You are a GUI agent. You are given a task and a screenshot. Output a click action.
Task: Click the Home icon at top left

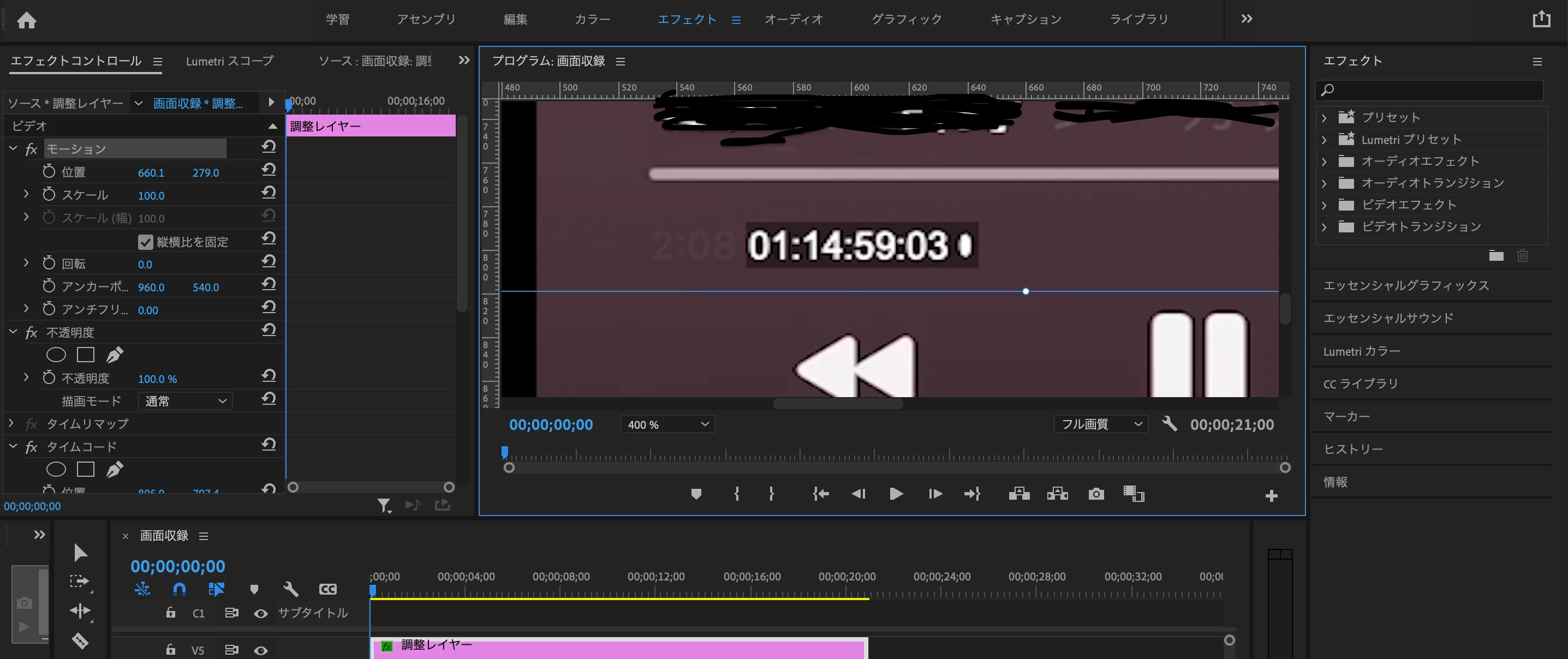(26, 21)
